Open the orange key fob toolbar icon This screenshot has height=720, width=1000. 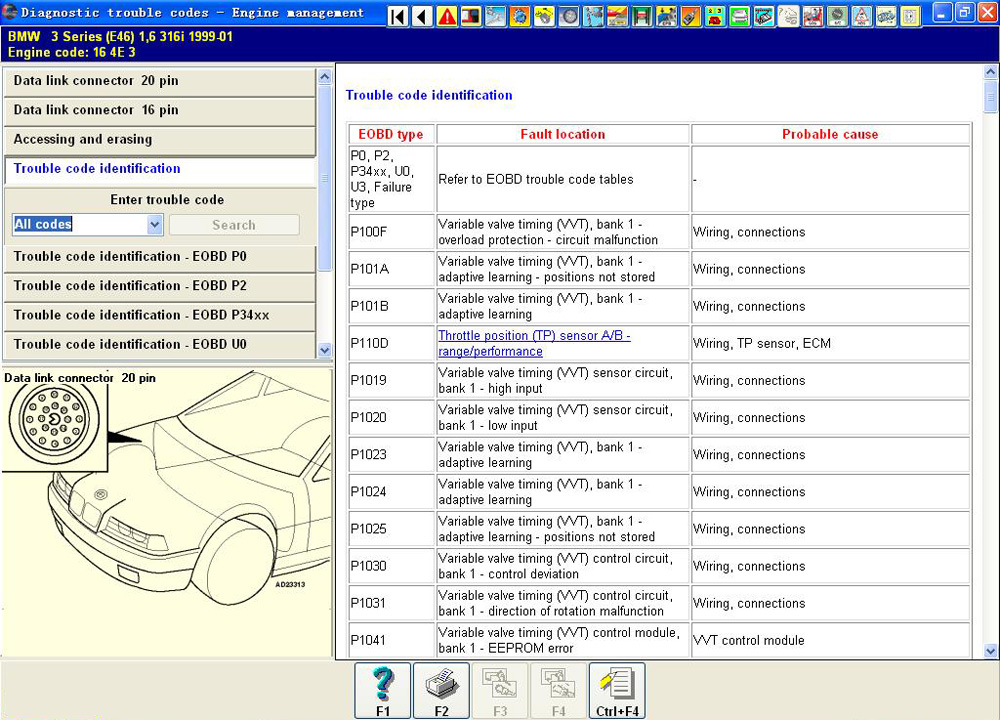pyautogui.click(x=691, y=16)
